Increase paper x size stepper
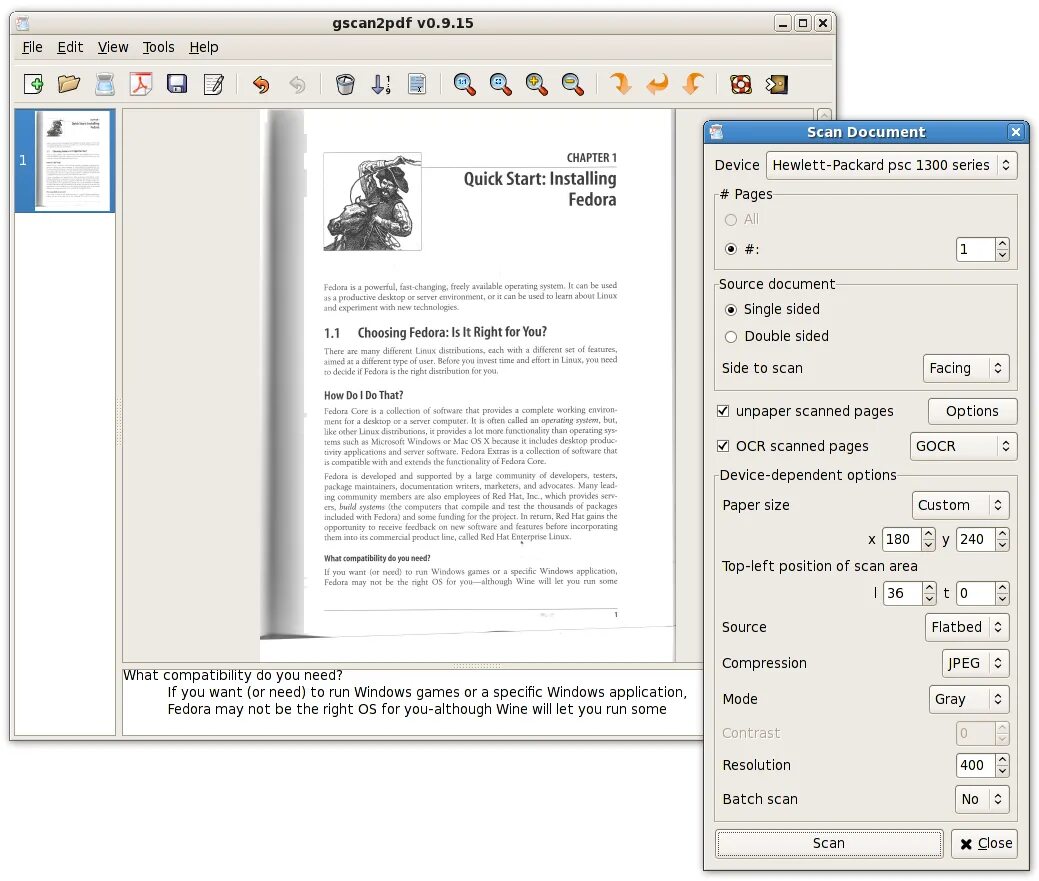The width and height of the screenshot is (1039, 881). click(x=928, y=533)
